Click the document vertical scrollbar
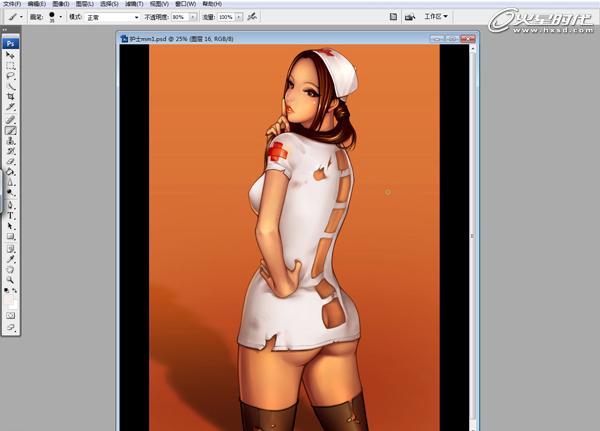Viewport: 600px width, 431px height. click(x=472, y=237)
